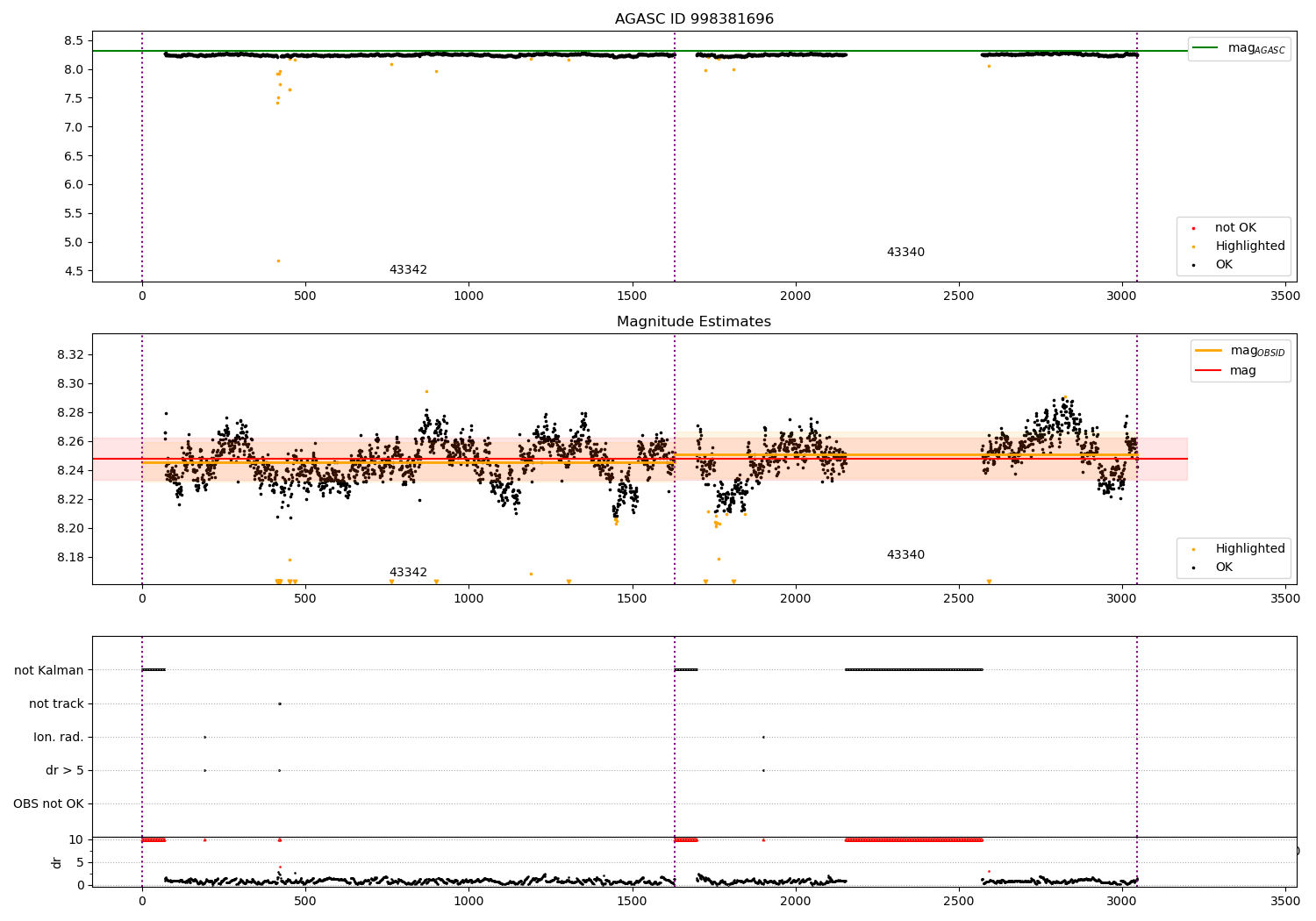Select the mag OBSID legend entry in middle plot
This screenshot has height=921, width=1316.
point(1240,351)
